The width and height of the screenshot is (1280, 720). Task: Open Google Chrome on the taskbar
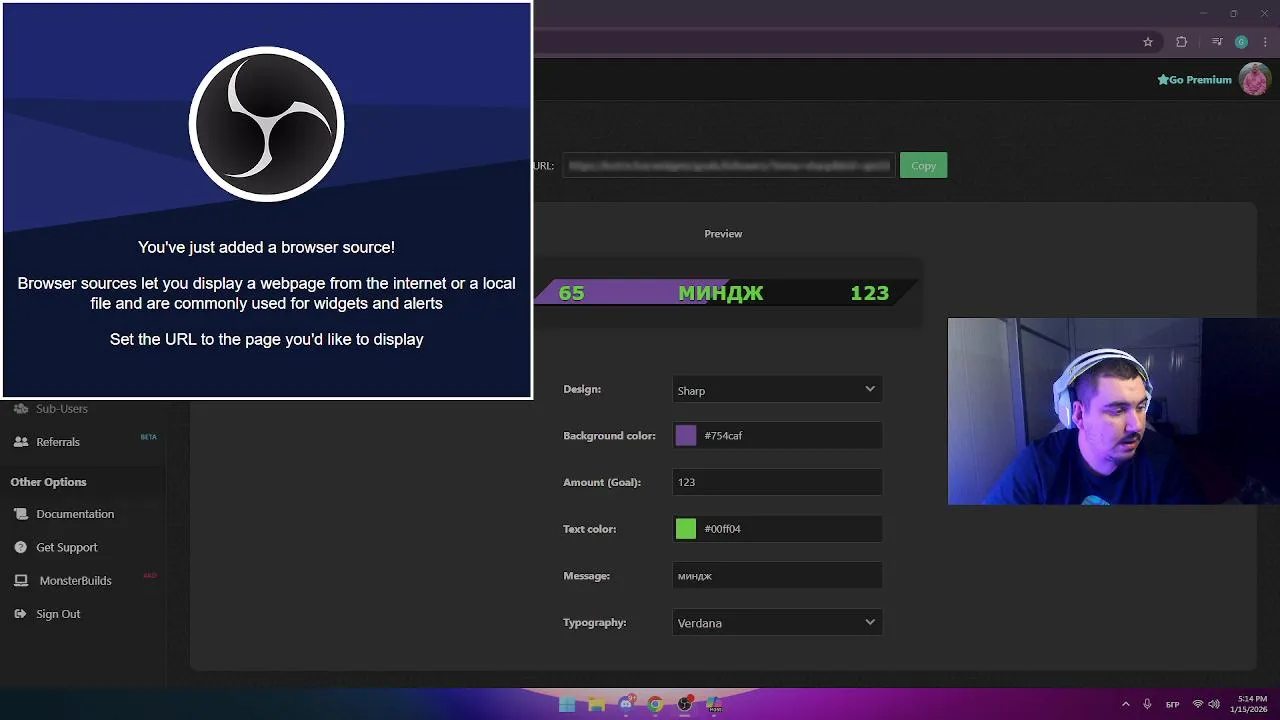[655, 704]
